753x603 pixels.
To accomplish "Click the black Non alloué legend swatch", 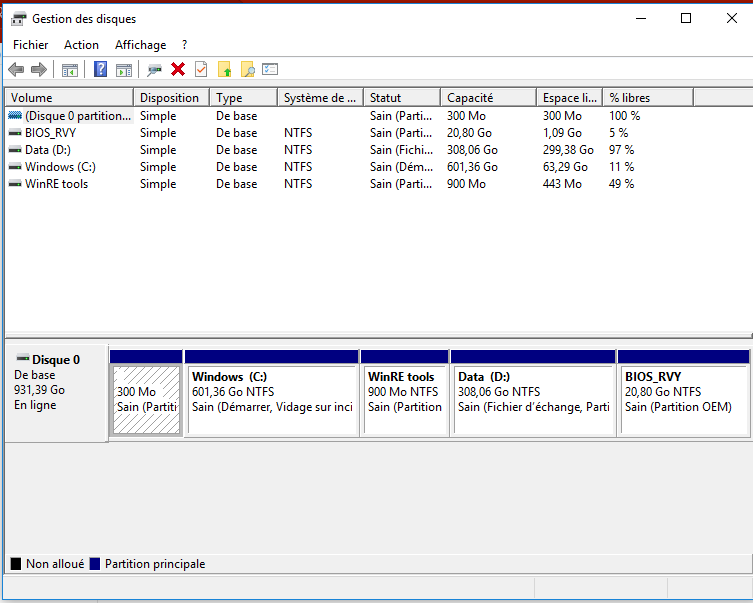I will pos(16,564).
